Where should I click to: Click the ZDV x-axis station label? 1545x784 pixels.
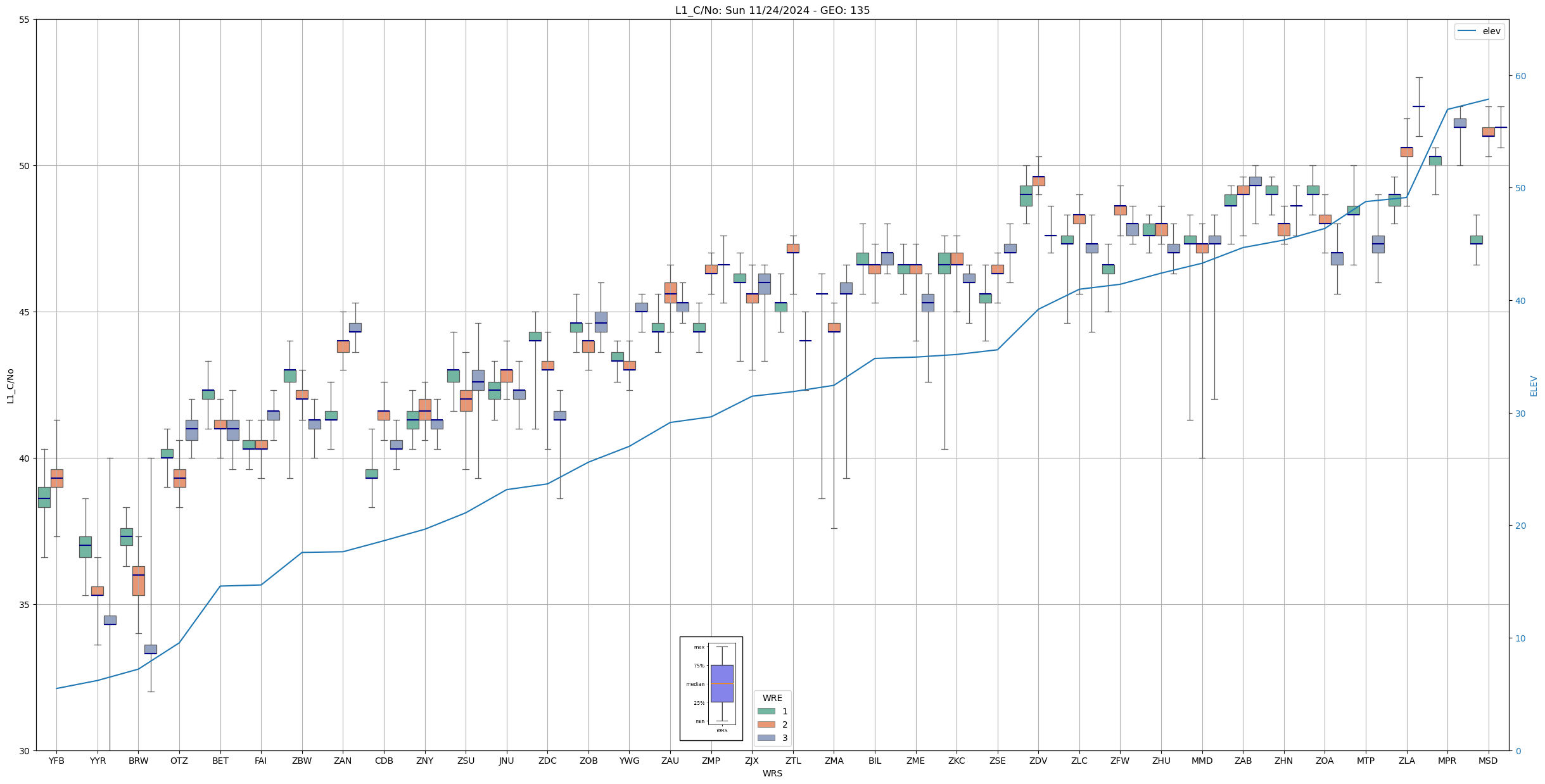click(x=1038, y=761)
